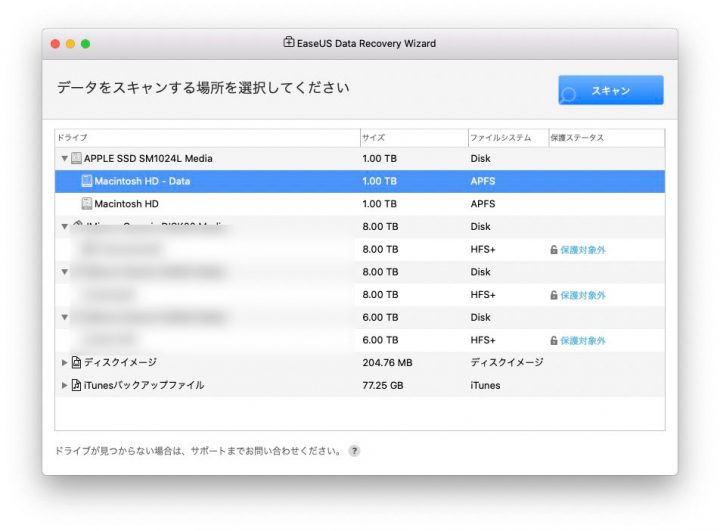Sort by the ドライブ column header
Screen dimensions: 720x531
207,137
